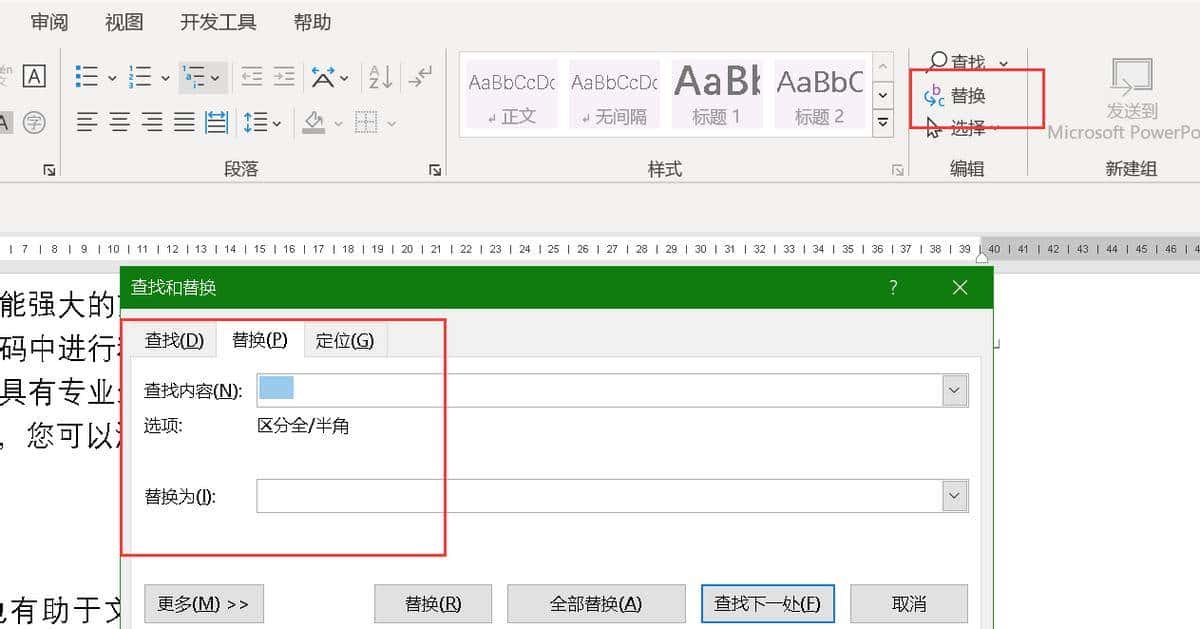Open the 查找内容 combo box dropdown
This screenshot has height=629, width=1200.
(954, 390)
